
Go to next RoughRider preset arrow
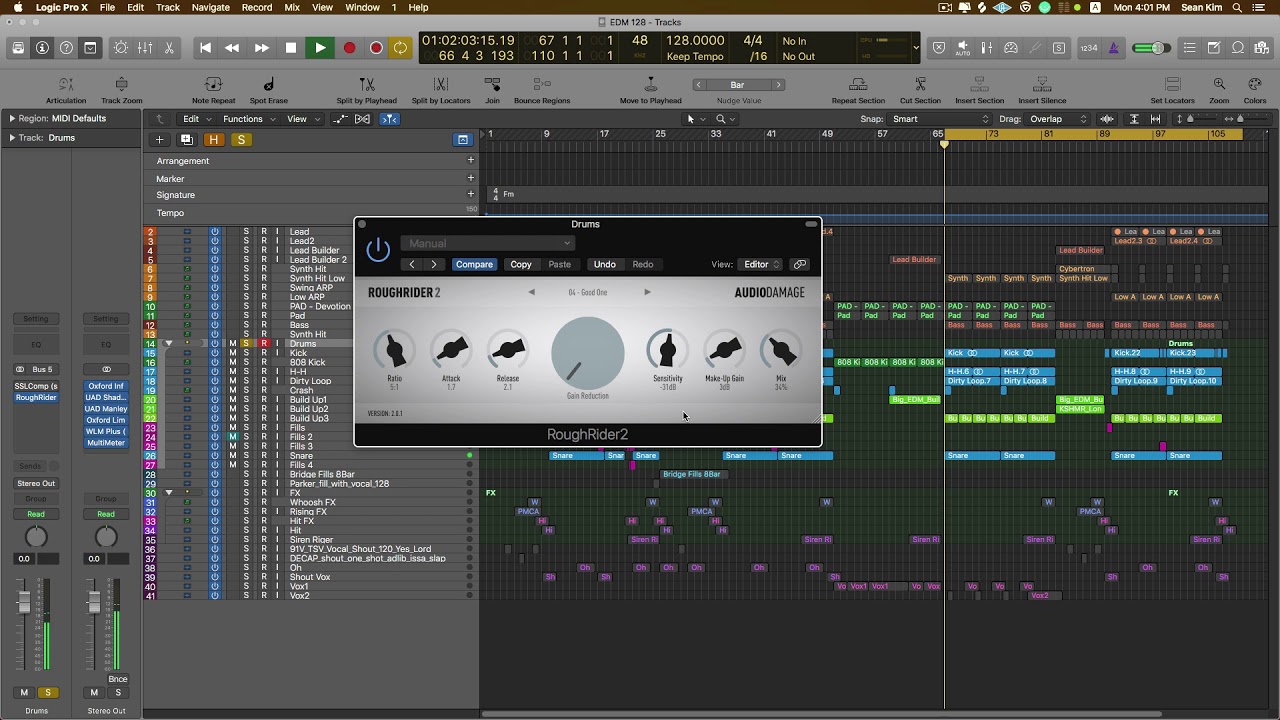(x=647, y=292)
